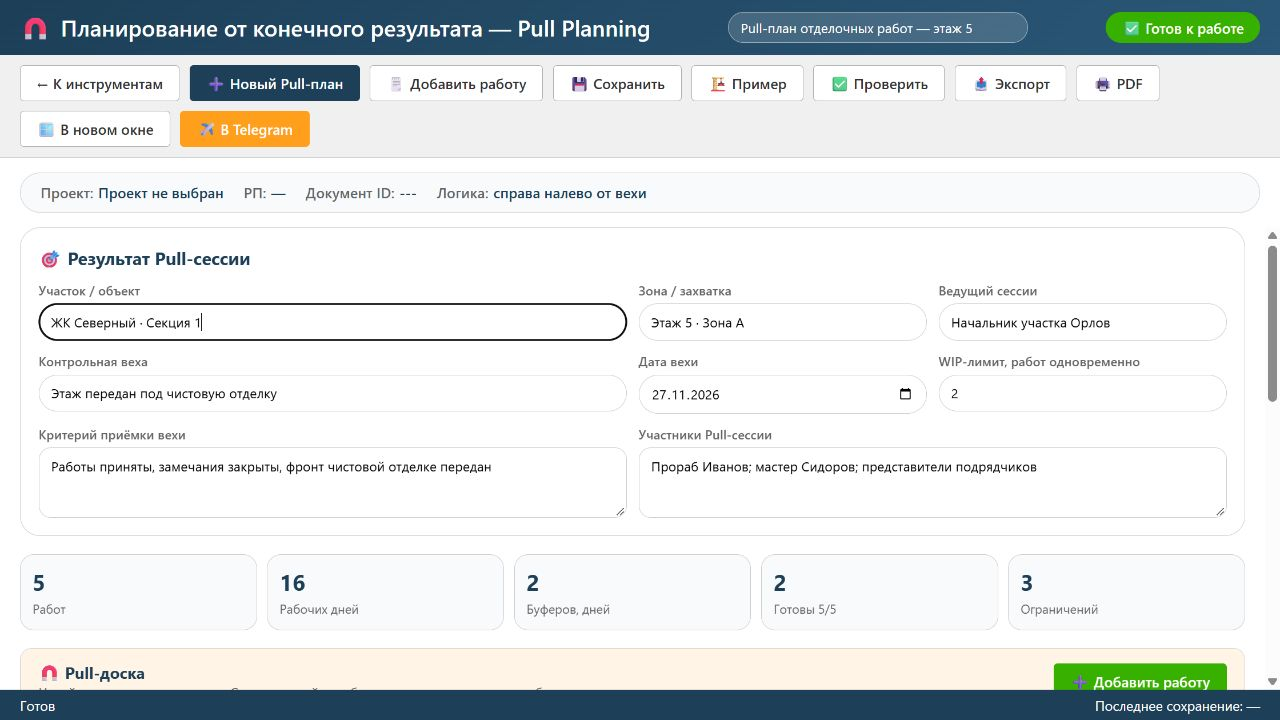1280x720 pixels.
Task: Click the crane icon for Пример
Action: pos(718,84)
